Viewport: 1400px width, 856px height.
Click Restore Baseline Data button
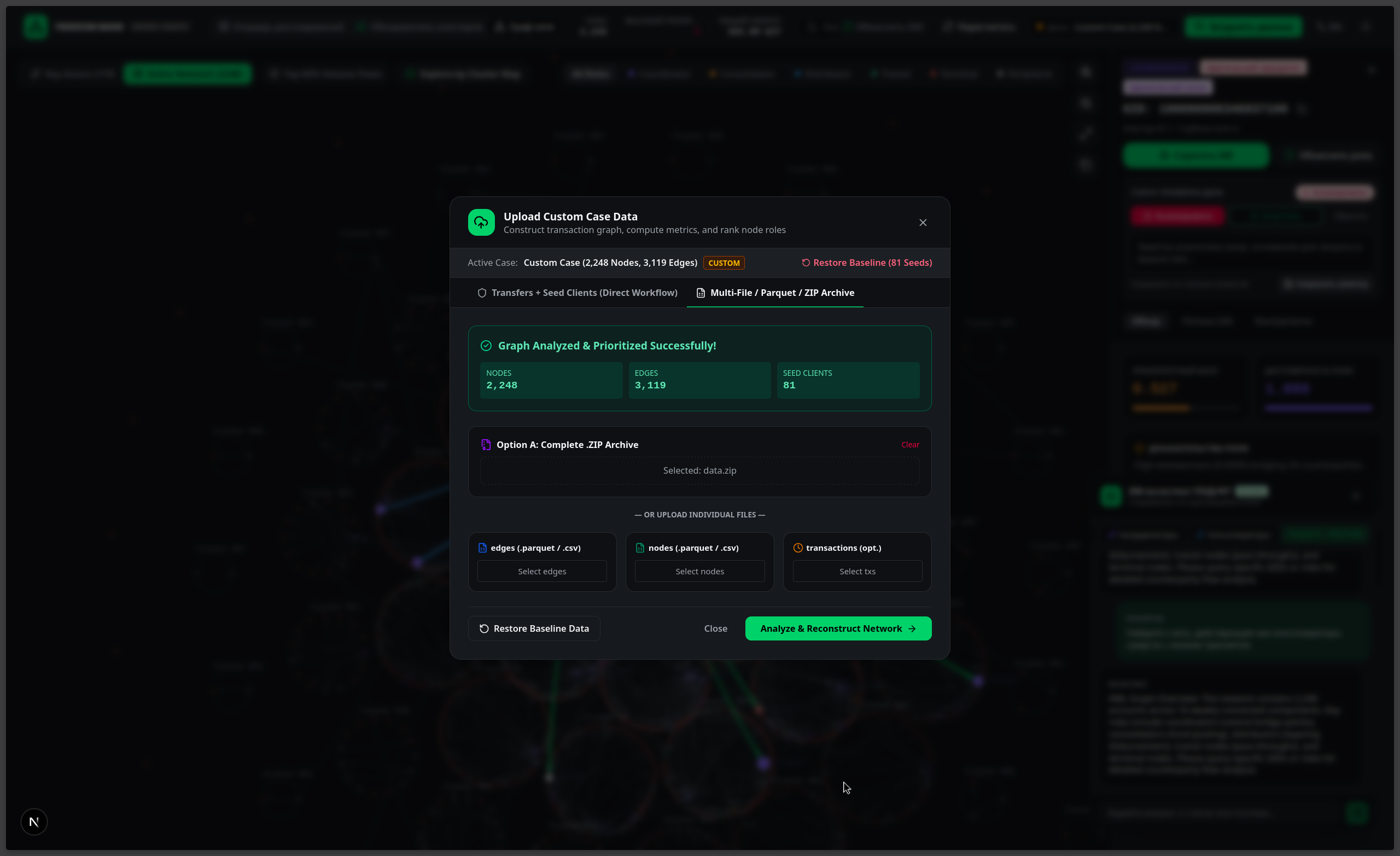pyautogui.click(x=534, y=628)
